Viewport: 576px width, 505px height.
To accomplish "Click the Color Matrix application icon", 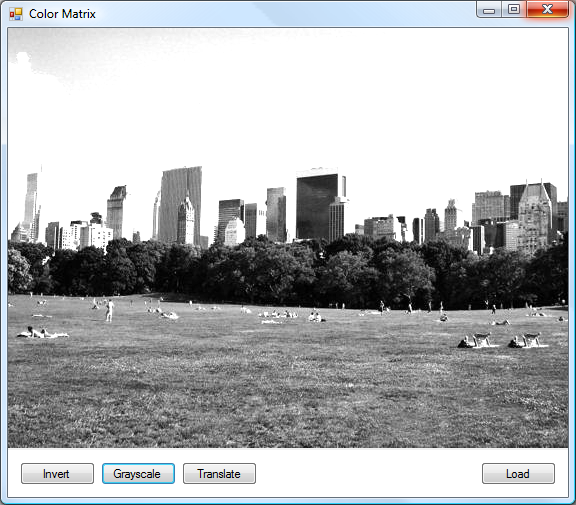I will (16, 14).
